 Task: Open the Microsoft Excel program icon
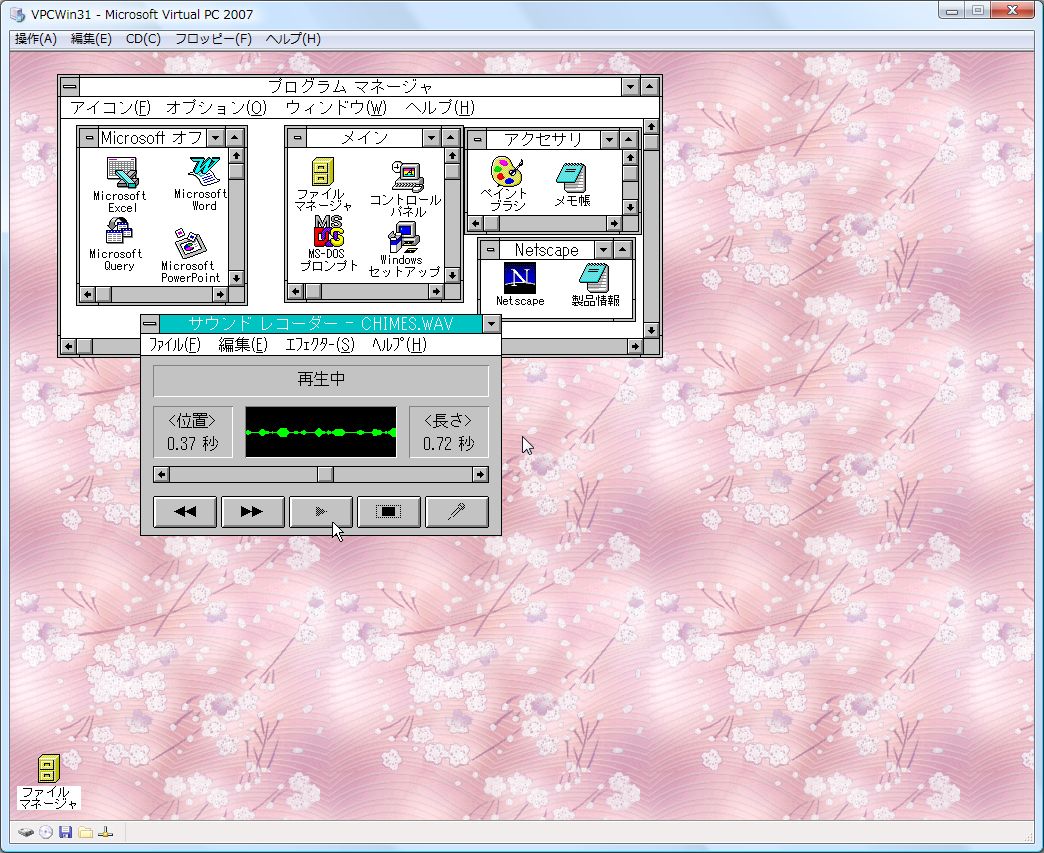coord(121,174)
